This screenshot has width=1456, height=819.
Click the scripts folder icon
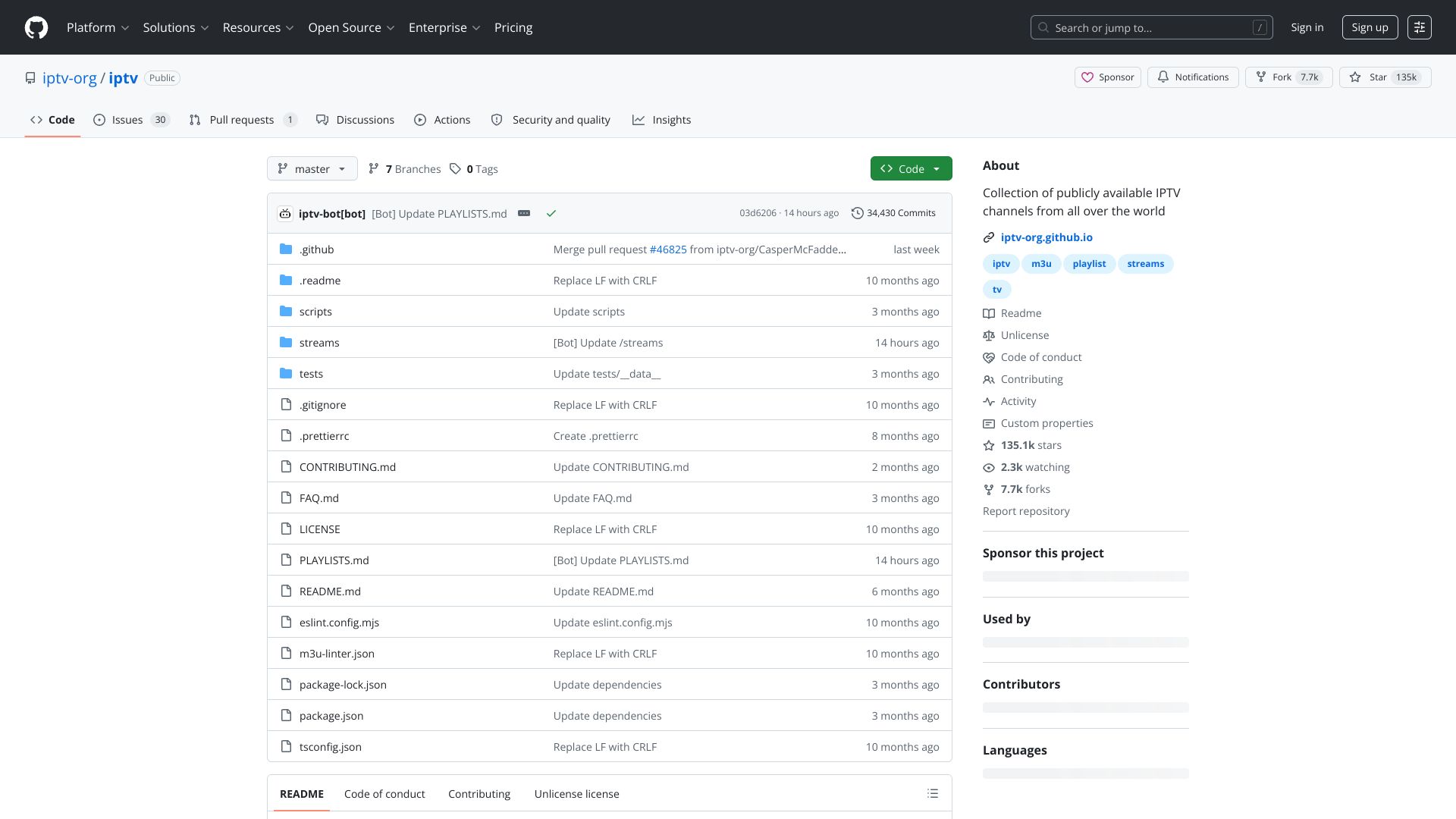[286, 311]
